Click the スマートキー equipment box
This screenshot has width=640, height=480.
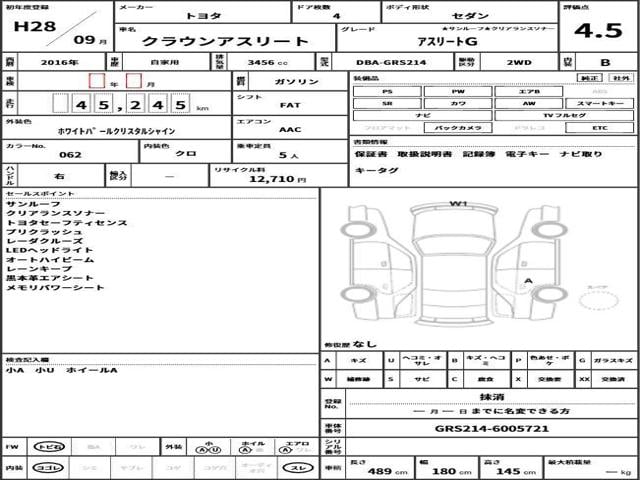pos(599,103)
